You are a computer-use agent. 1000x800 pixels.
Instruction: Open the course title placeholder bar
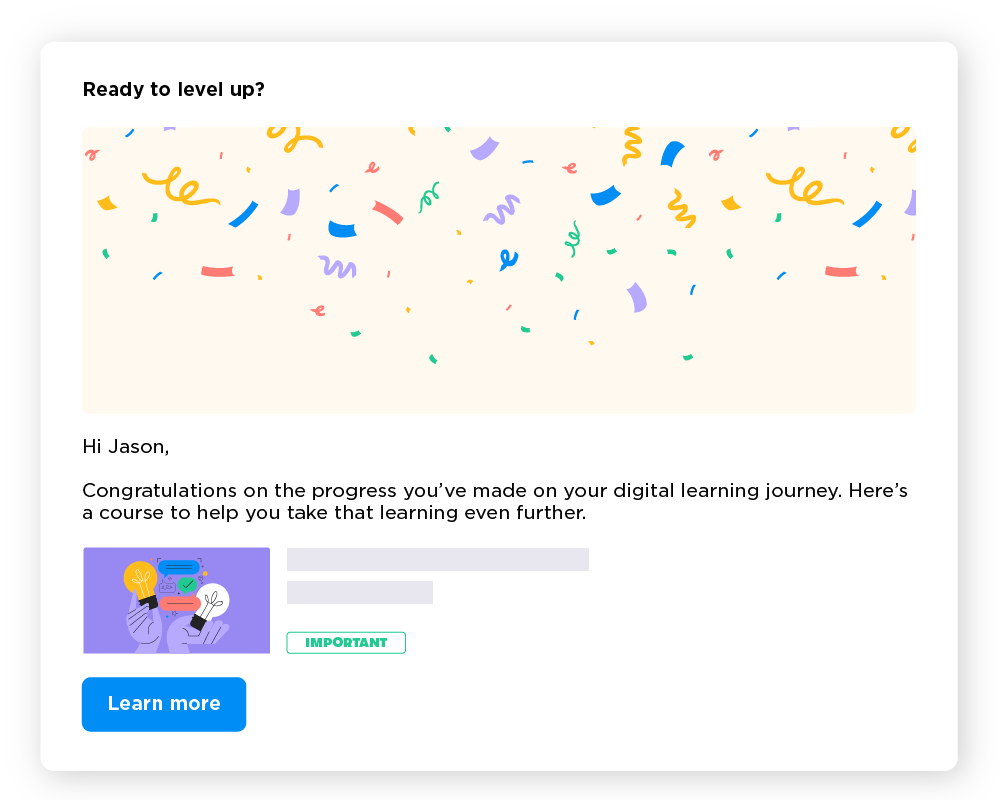point(437,559)
